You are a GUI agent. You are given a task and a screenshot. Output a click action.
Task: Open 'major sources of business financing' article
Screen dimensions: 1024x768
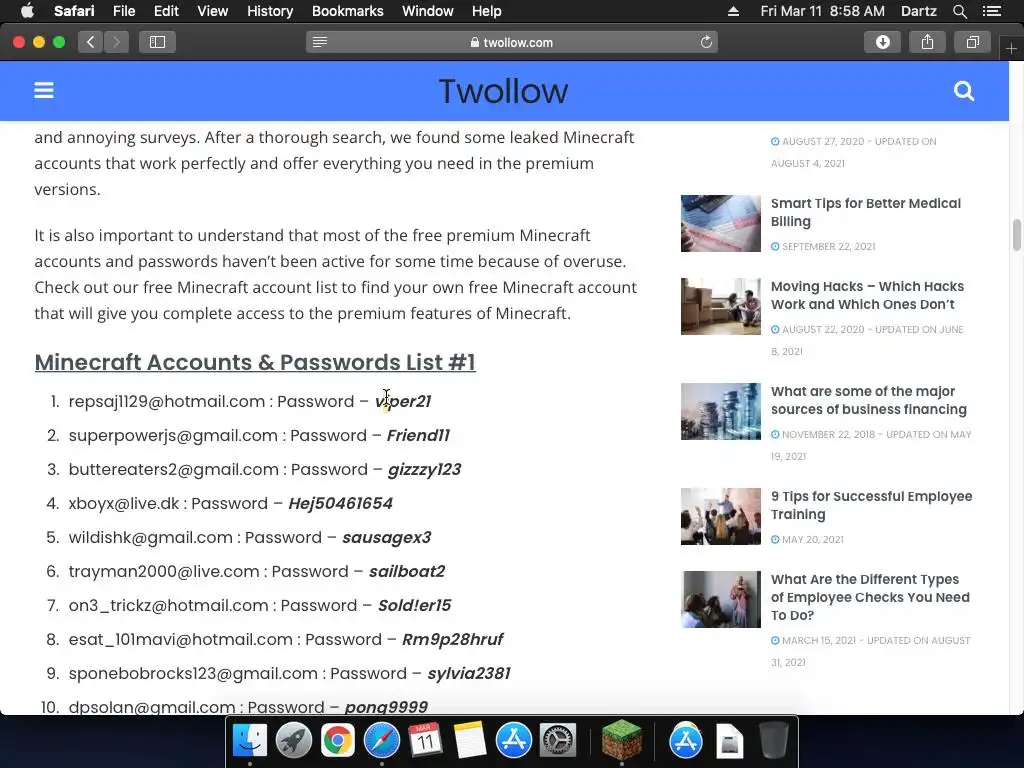[869, 400]
